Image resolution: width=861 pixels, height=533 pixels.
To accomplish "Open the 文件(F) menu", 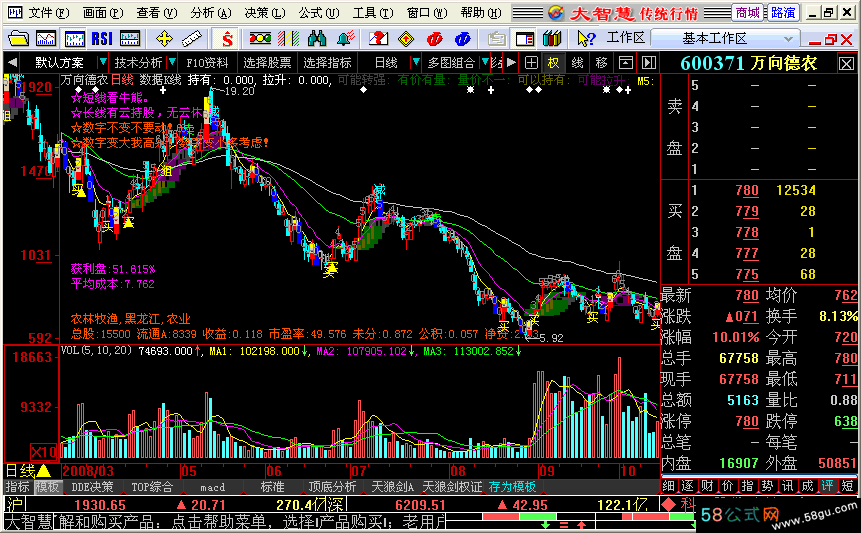I will coord(48,13).
